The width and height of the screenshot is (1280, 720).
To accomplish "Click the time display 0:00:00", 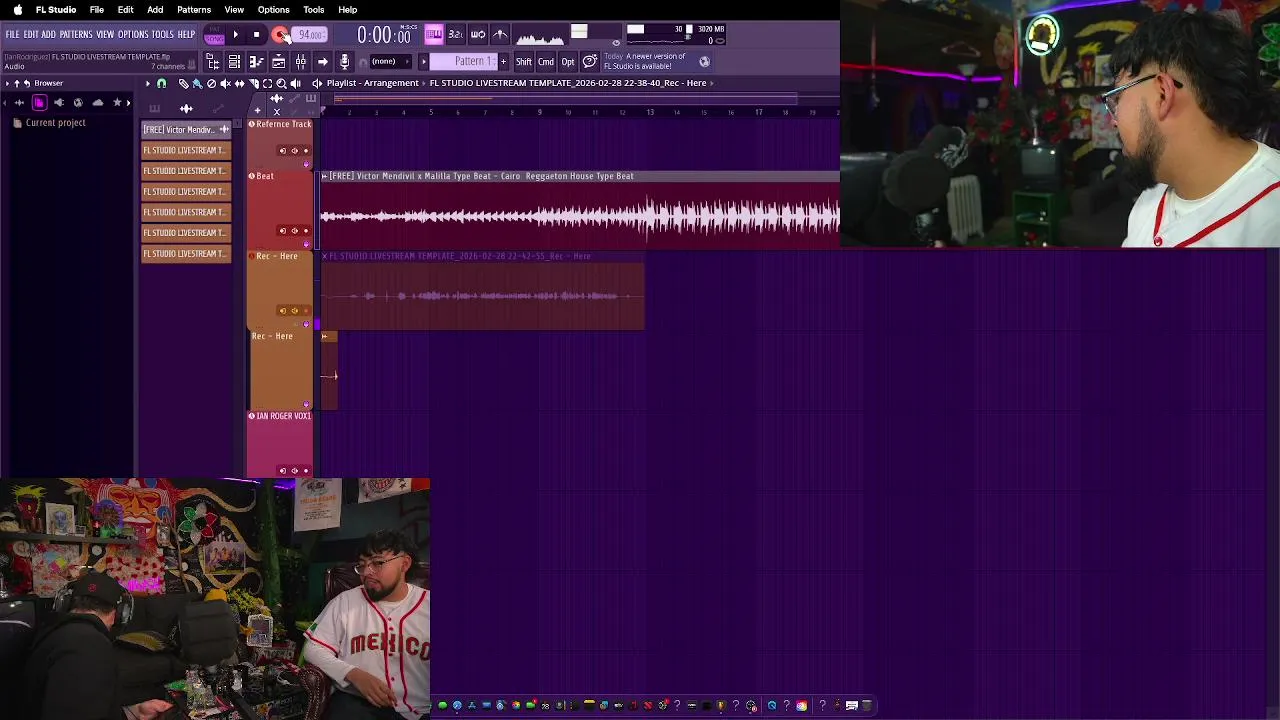I will [x=384, y=36].
